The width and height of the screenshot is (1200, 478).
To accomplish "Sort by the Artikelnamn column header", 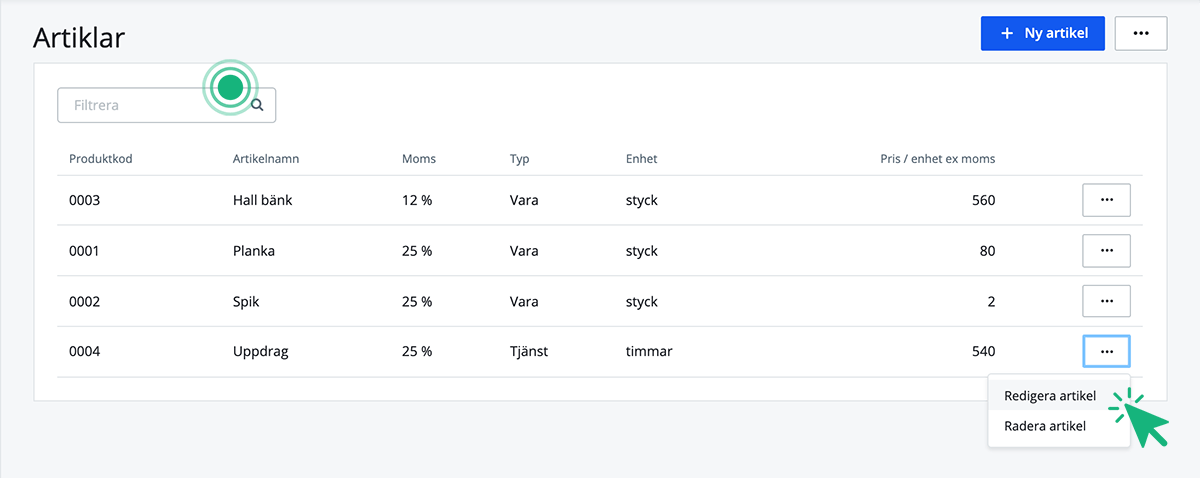I will tap(266, 159).
